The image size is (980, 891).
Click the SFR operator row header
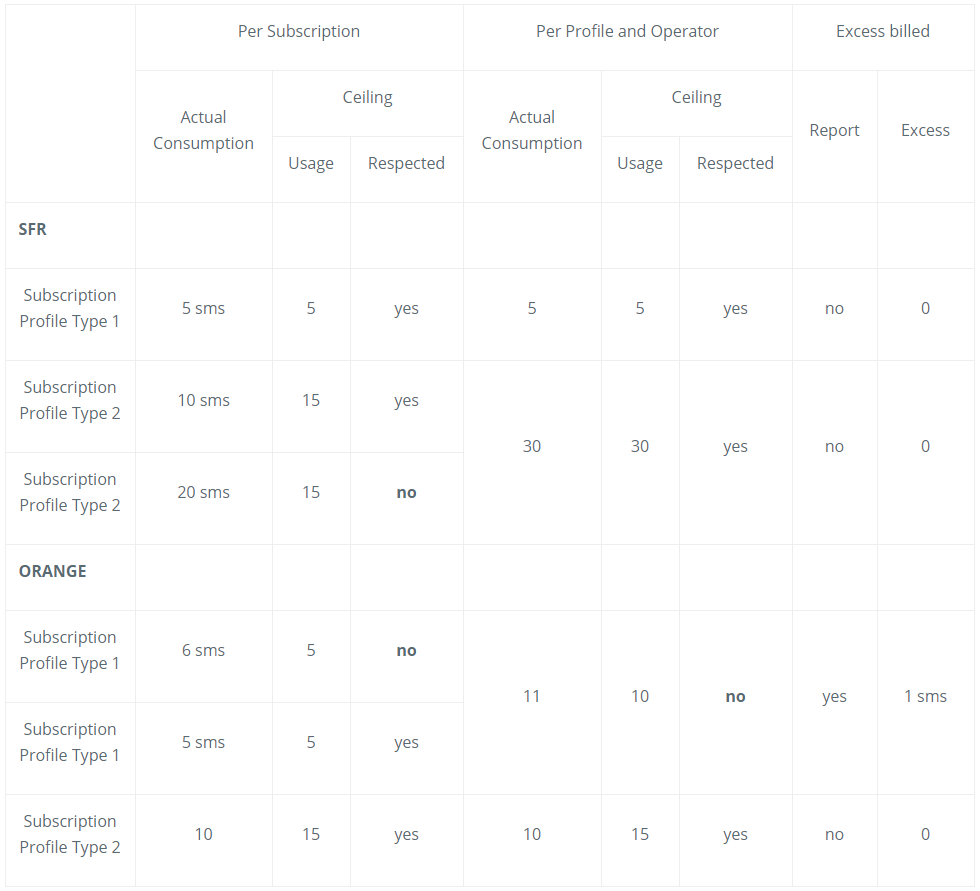(x=32, y=229)
